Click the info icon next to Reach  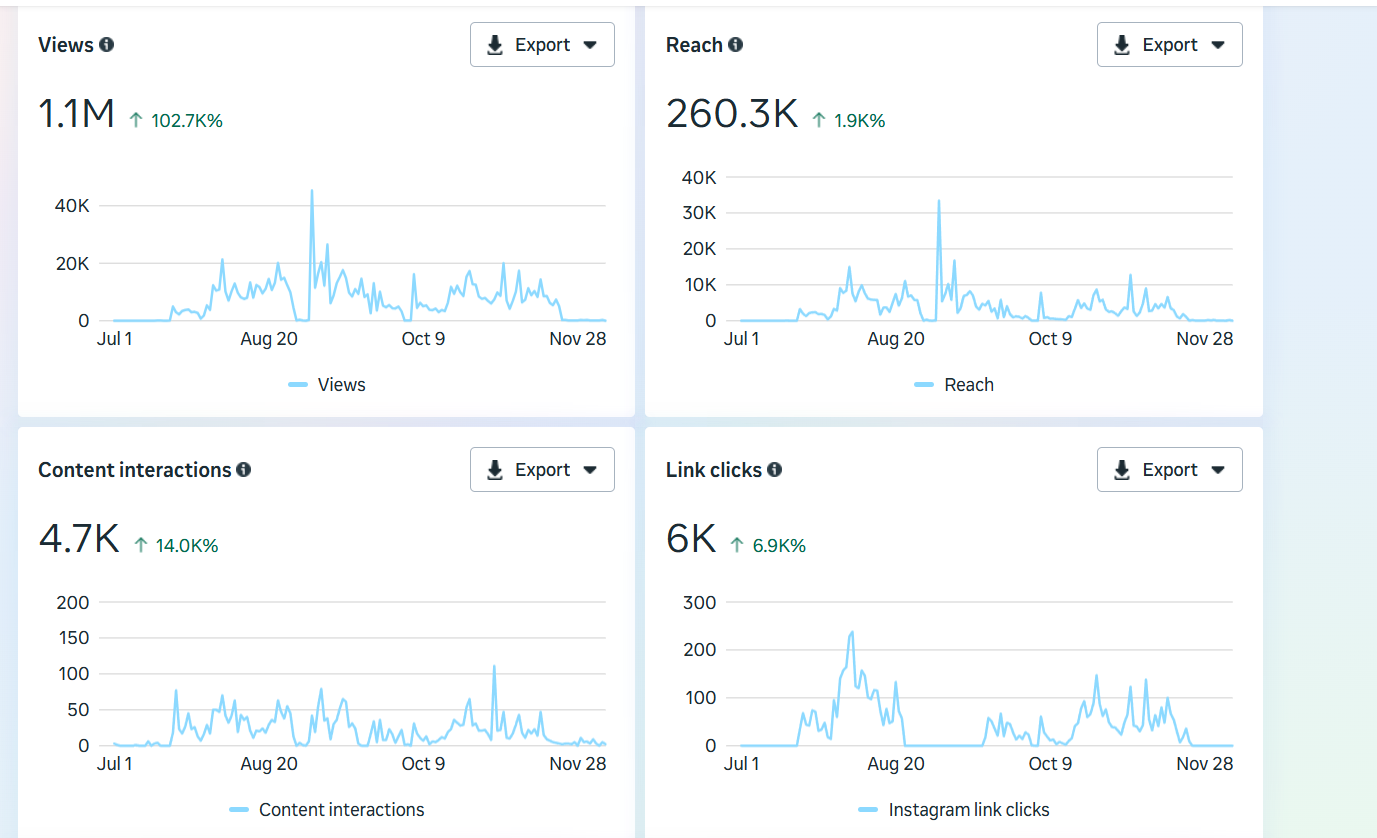[x=735, y=45]
